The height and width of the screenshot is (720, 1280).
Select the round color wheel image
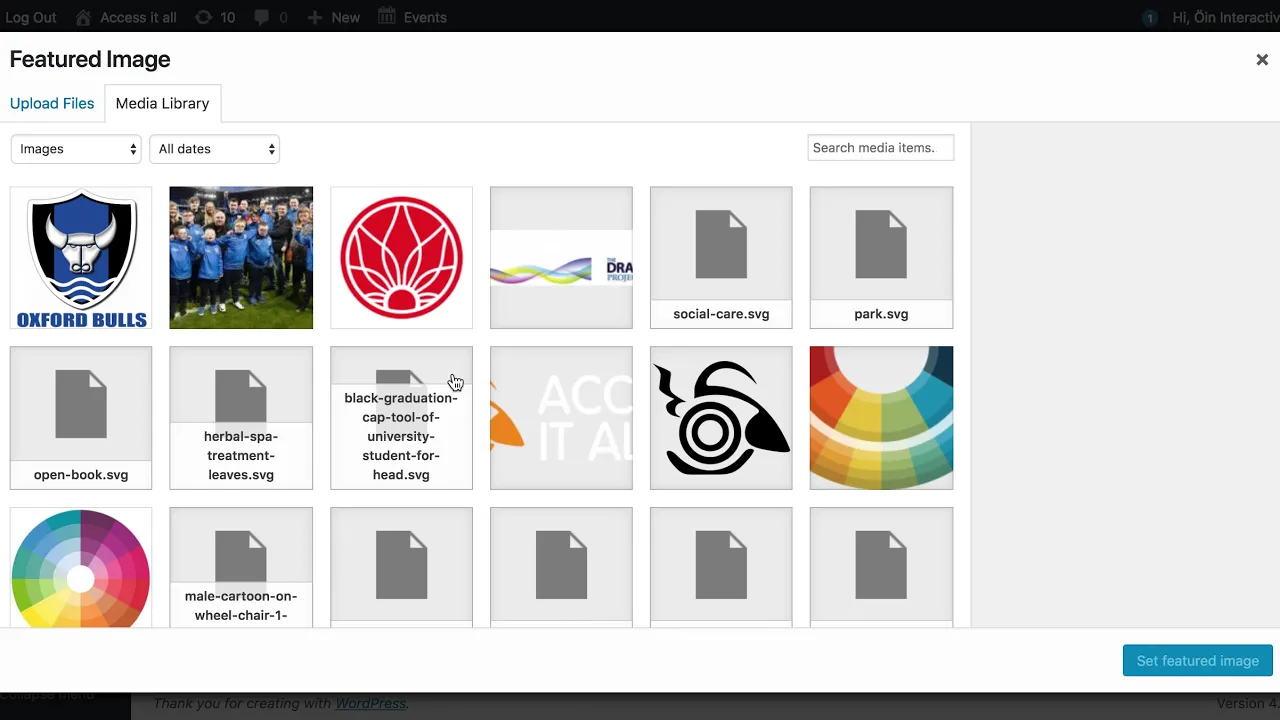click(81, 568)
